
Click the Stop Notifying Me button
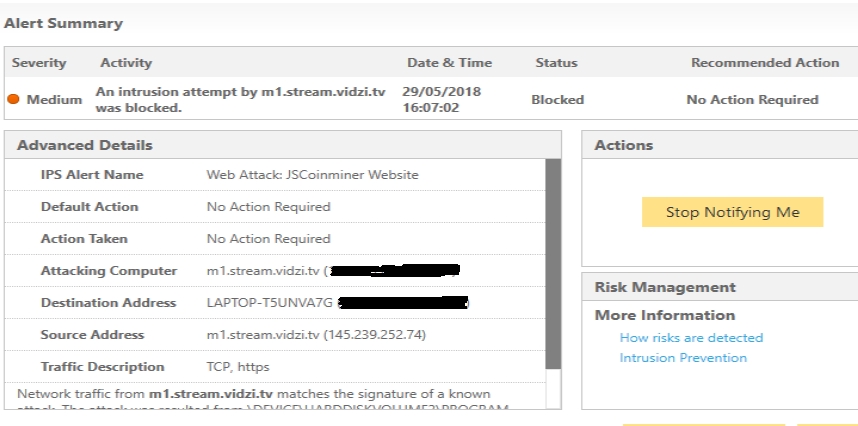[732, 212]
